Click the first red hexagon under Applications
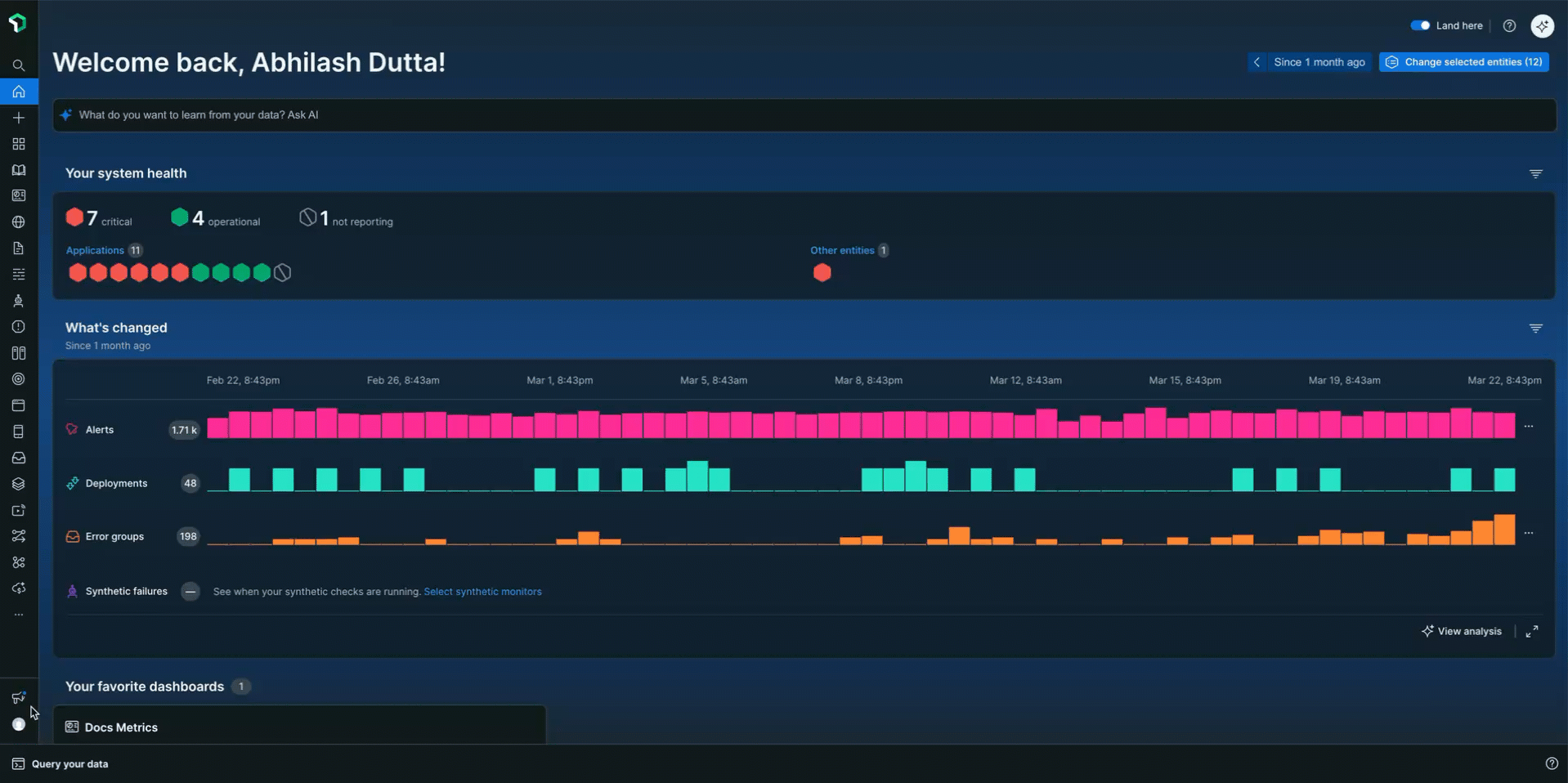The image size is (1568, 783). pyautogui.click(x=77, y=272)
